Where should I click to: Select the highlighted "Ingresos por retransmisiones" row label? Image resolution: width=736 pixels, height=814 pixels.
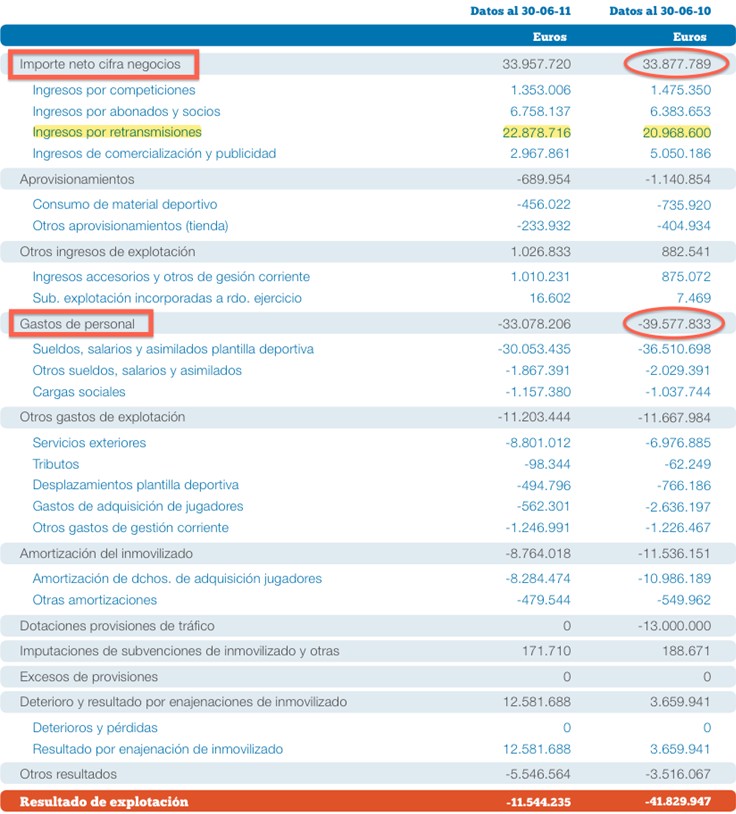(x=117, y=132)
